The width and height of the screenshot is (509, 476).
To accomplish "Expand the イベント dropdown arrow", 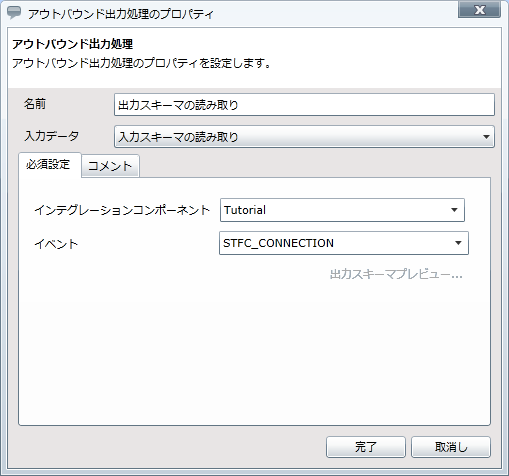I will click(x=458, y=243).
